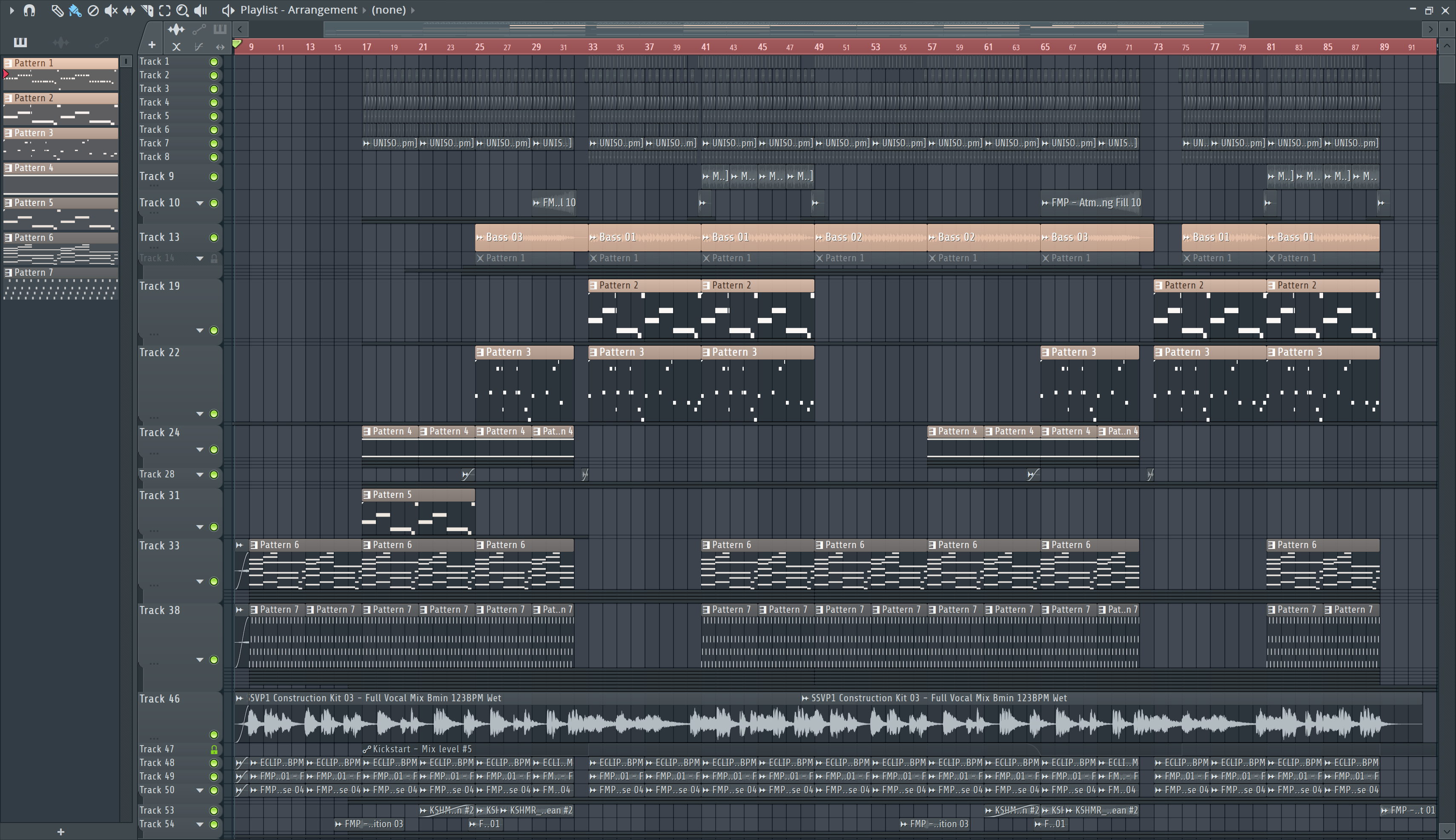The width and height of the screenshot is (1456, 840).
Task: Add a new pattern with picker plus
Action: (x=60, y=831)
